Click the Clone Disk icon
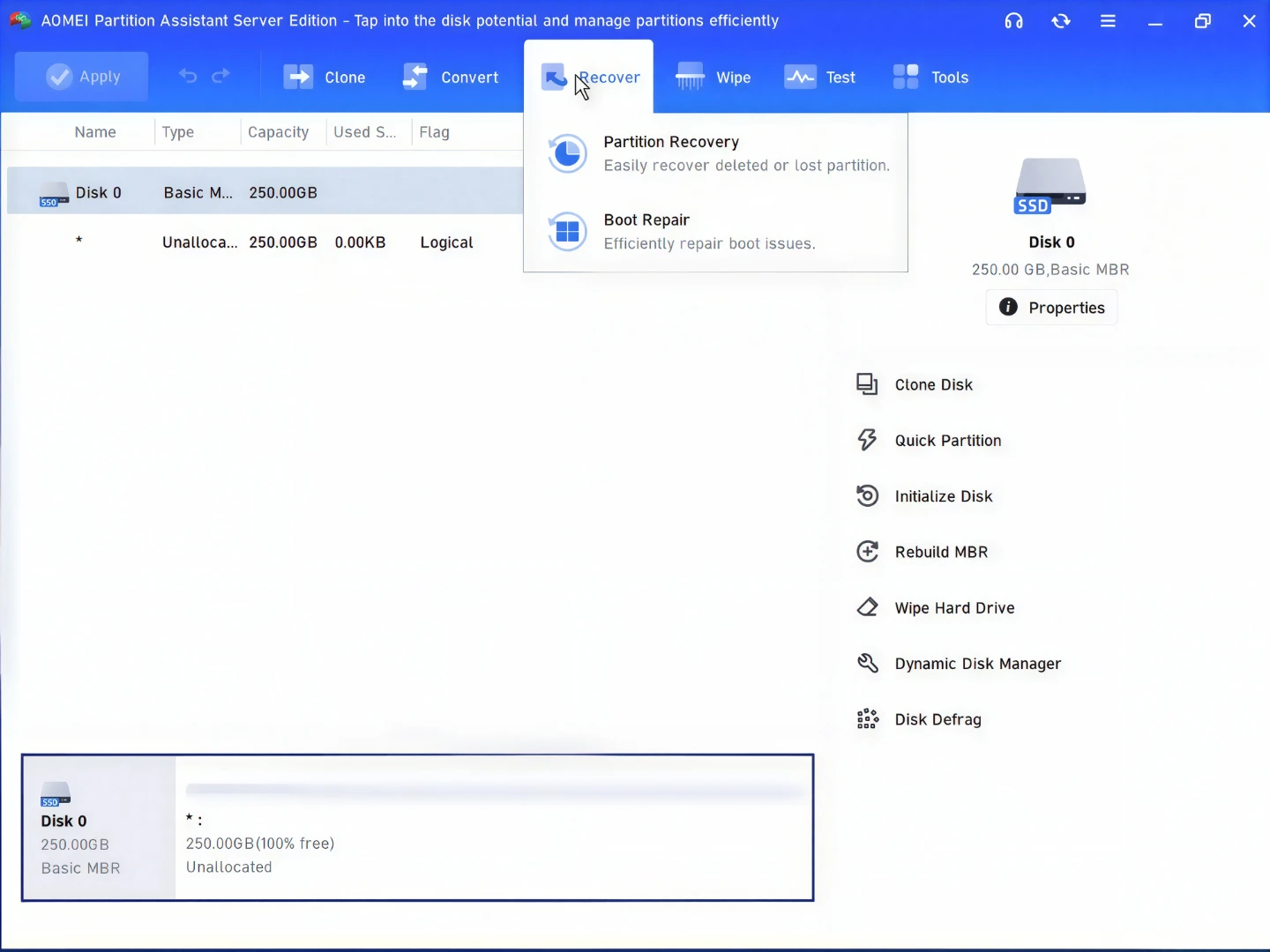Image resolution: width=1270 pixels, height=952 pixels. tap(868, 384)
